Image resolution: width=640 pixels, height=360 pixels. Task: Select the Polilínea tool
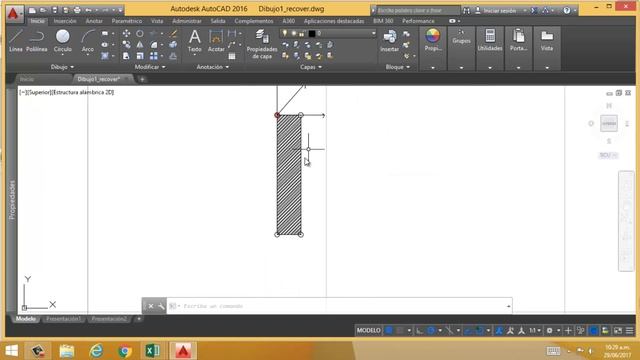pos(36,41)
